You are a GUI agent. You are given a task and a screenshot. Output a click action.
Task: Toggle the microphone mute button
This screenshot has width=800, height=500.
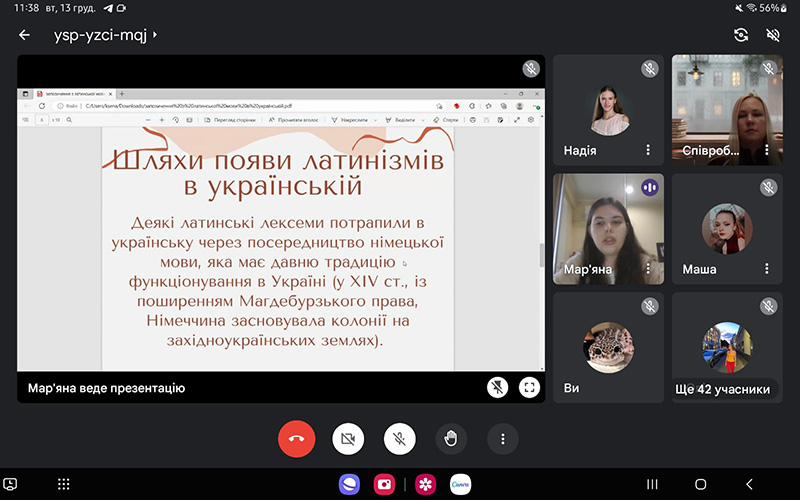pos(400,438)
